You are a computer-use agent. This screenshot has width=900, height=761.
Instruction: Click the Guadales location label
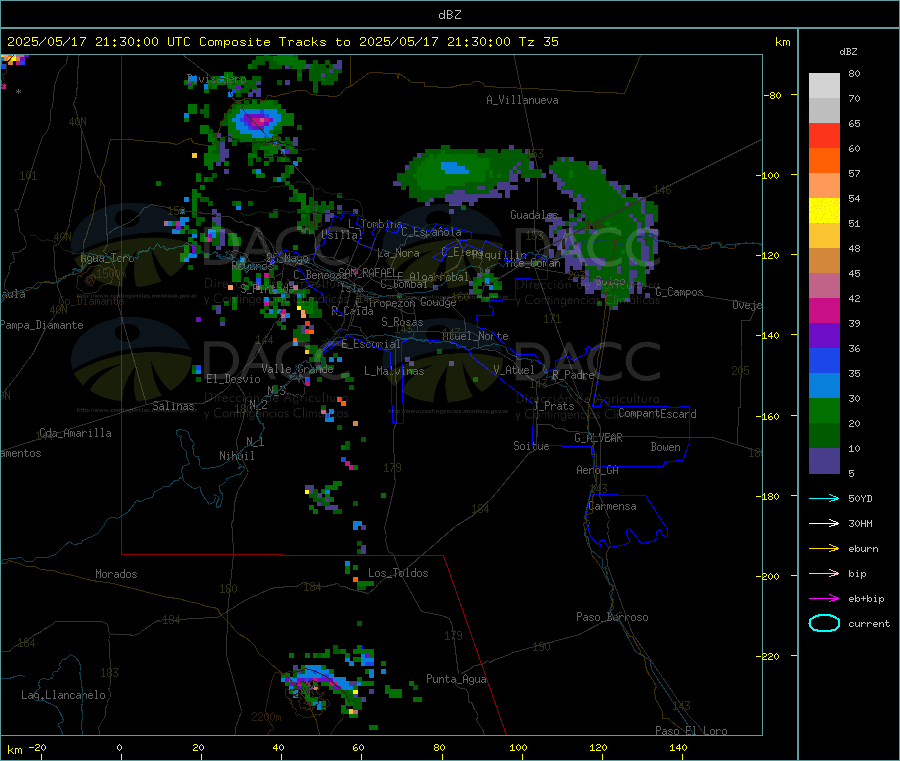coord(534,215)
